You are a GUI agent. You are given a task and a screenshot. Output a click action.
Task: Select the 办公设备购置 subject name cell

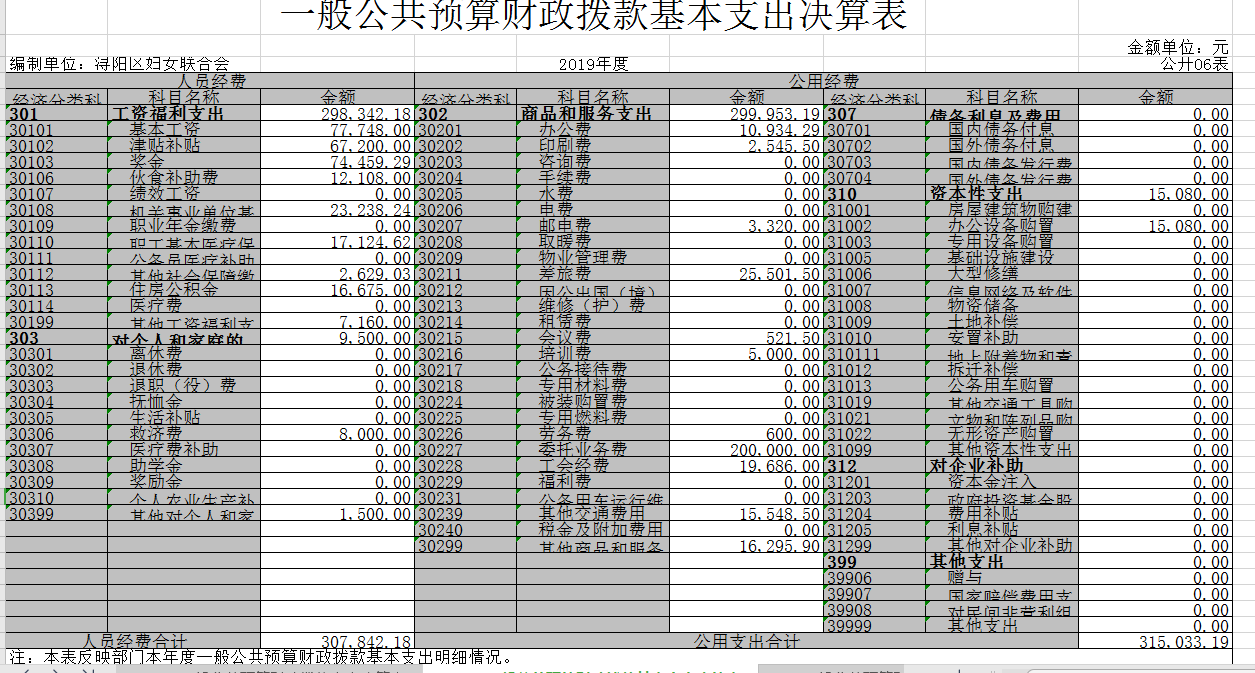[1000, 226]
